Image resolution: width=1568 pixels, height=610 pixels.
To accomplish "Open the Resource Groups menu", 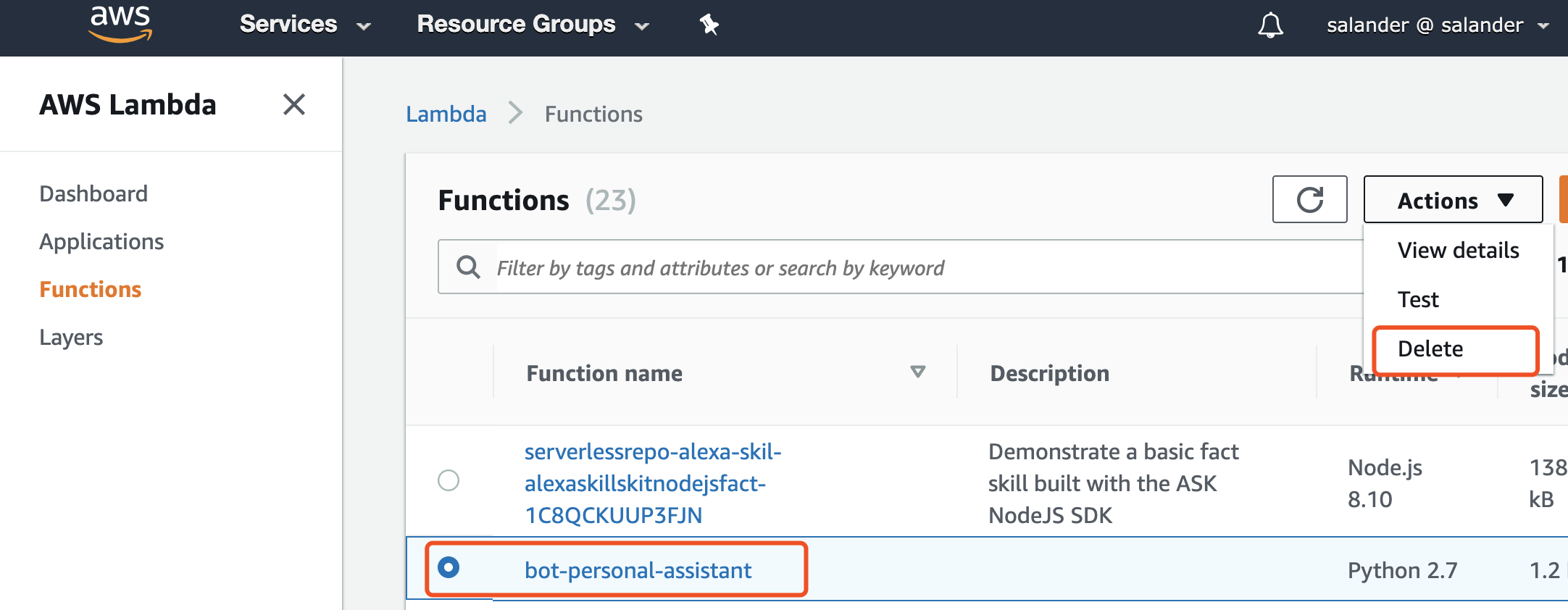I will pos(533,25).
